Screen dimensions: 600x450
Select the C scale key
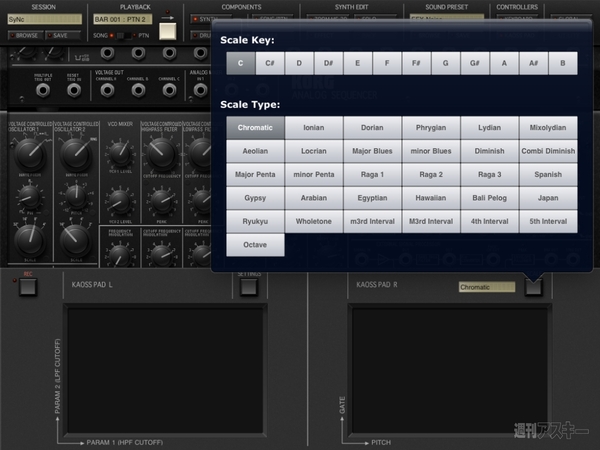pyautogui.click(x=241, y=63)
